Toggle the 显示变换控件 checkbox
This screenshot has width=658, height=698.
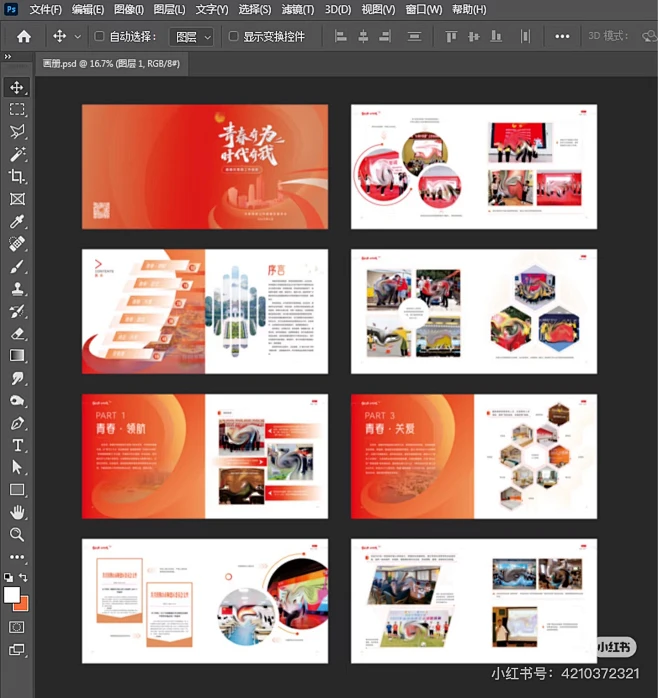[x=233, y=36]
